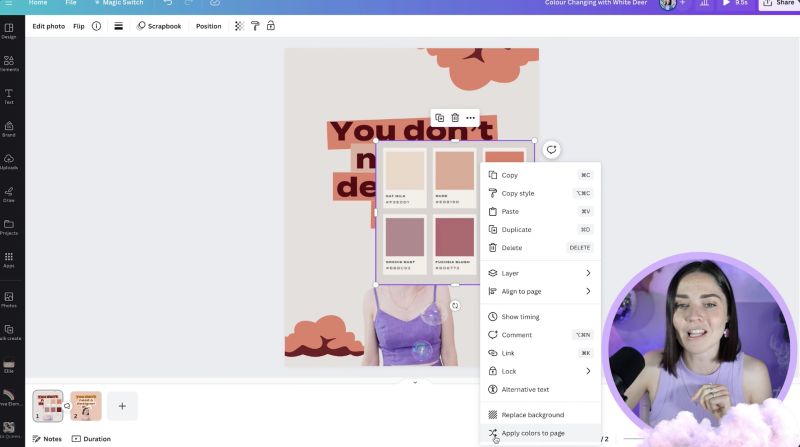Open the Scrapbook effect button

coord(159,26)
